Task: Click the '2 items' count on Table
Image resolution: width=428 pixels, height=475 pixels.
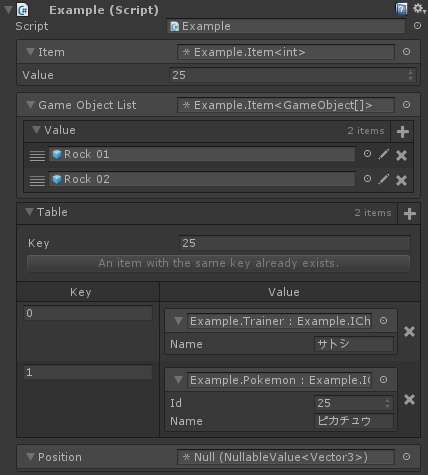Action: (373, 213)
